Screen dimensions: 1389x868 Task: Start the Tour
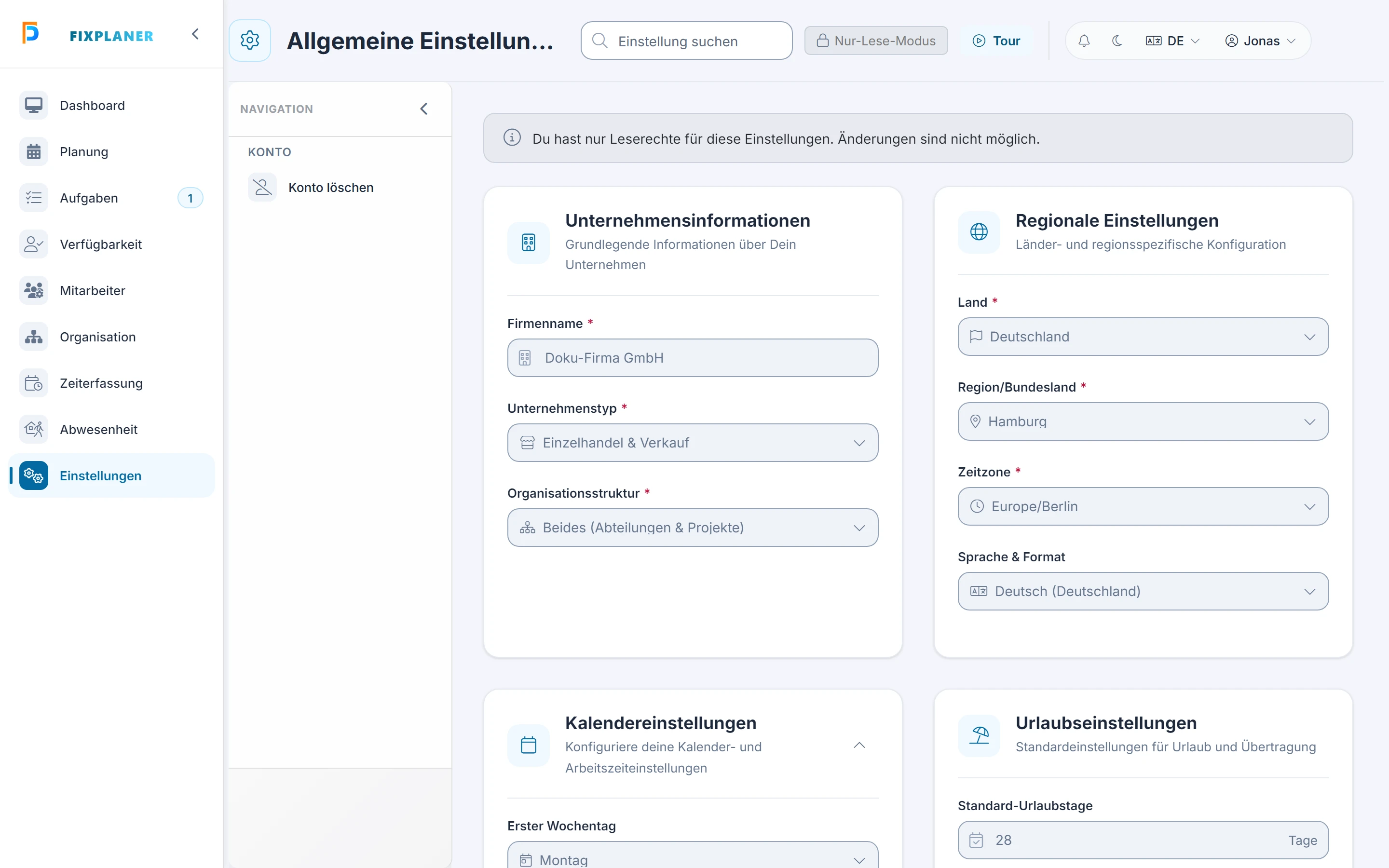point(996,41)
